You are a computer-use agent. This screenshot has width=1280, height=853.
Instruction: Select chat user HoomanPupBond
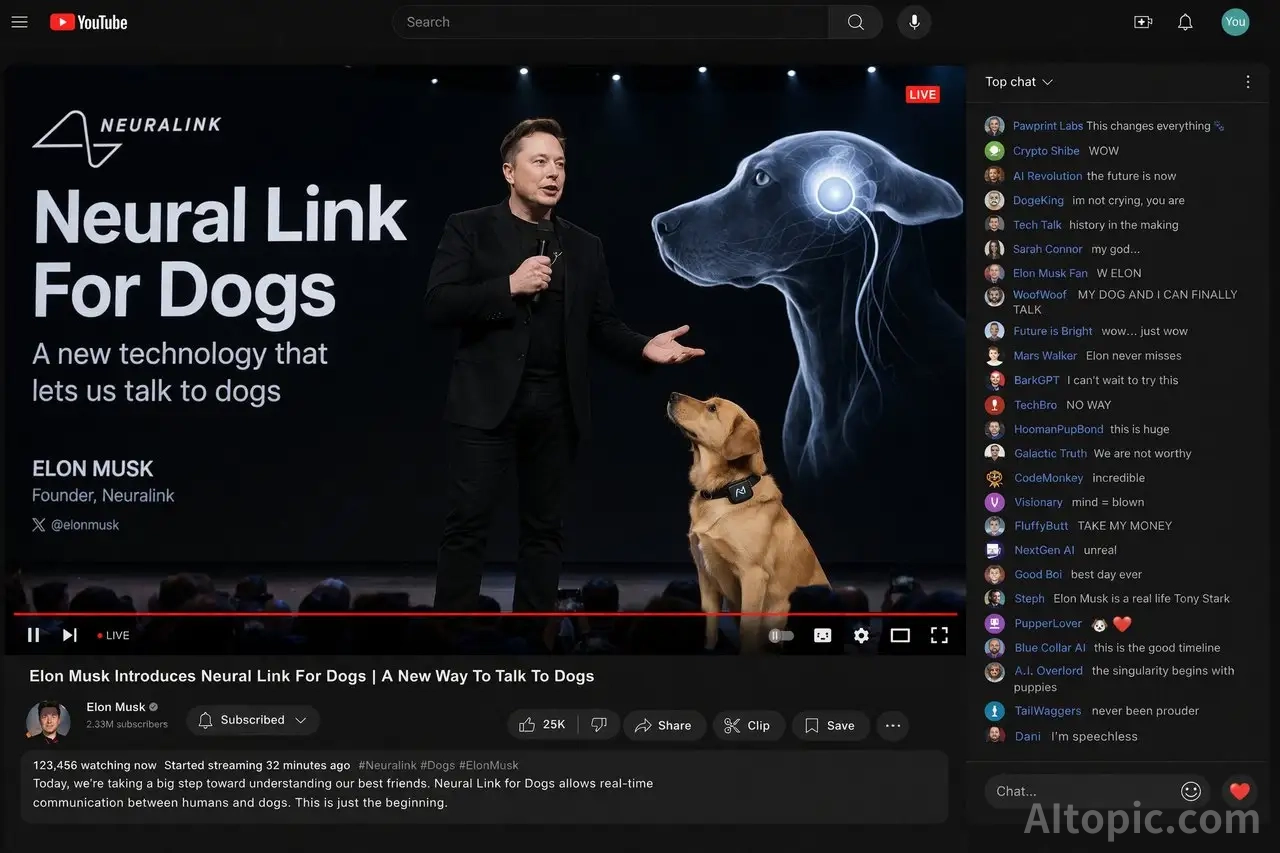pos(1059,429)
